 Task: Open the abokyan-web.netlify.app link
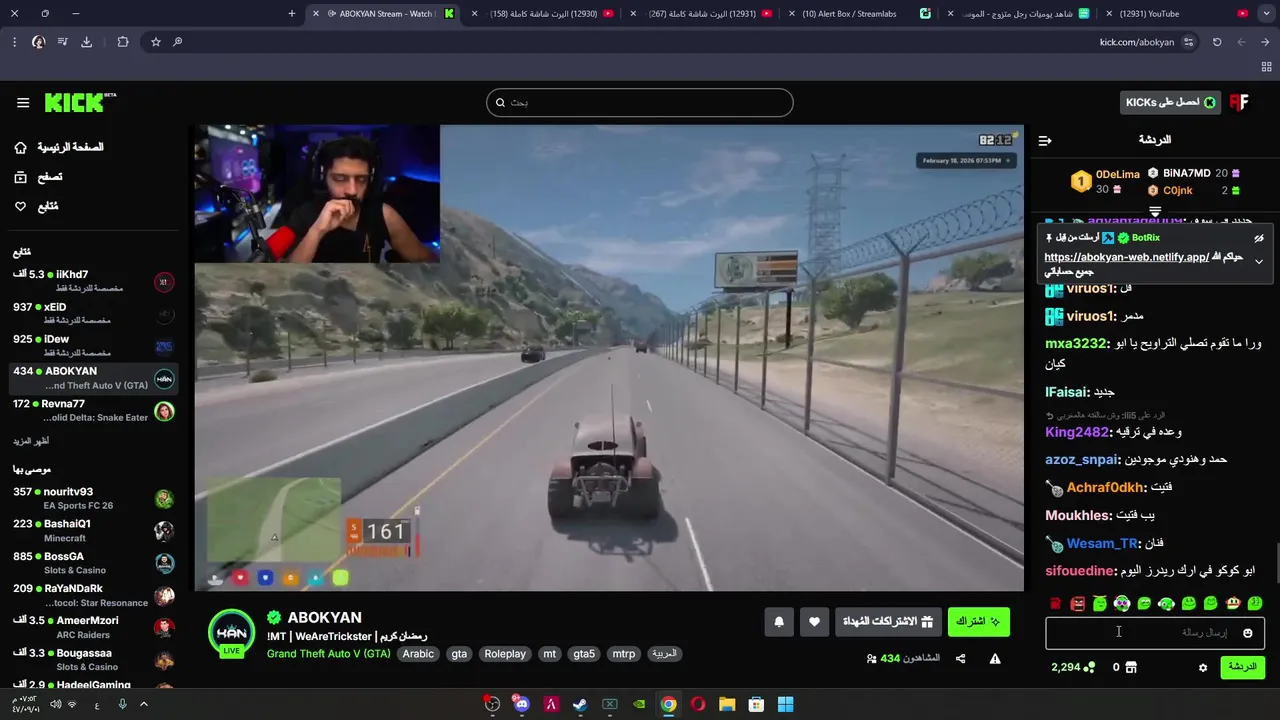[x=1126, y=257]
